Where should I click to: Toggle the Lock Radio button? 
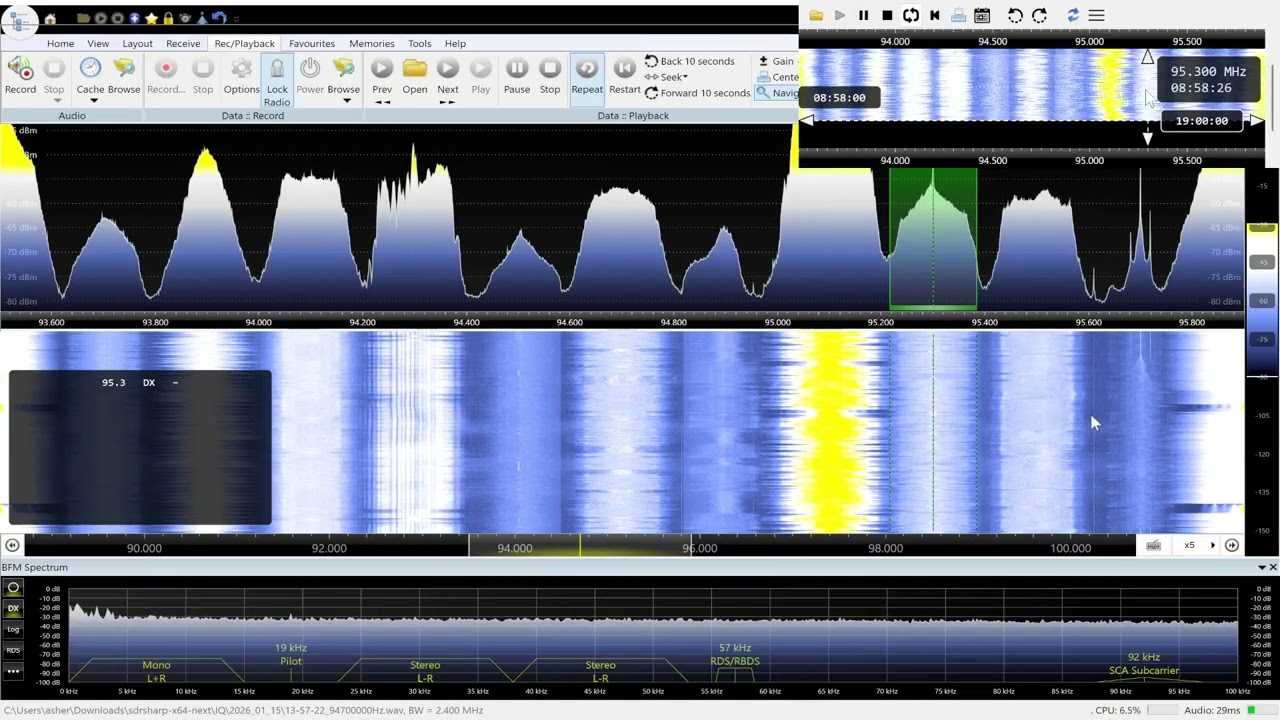click(x=277, y=81)
